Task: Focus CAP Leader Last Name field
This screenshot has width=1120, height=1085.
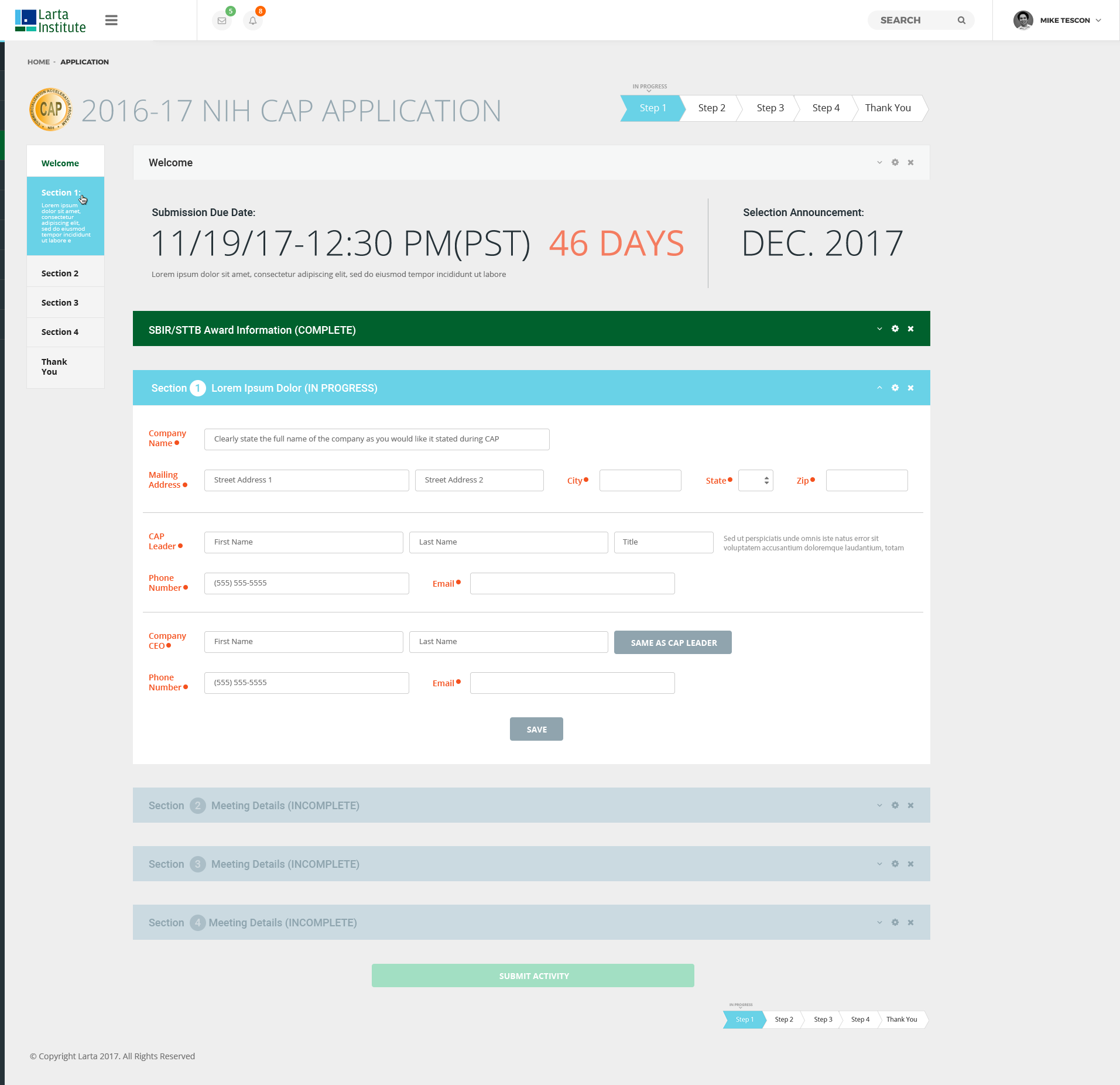Action: (x=508, y=542)
